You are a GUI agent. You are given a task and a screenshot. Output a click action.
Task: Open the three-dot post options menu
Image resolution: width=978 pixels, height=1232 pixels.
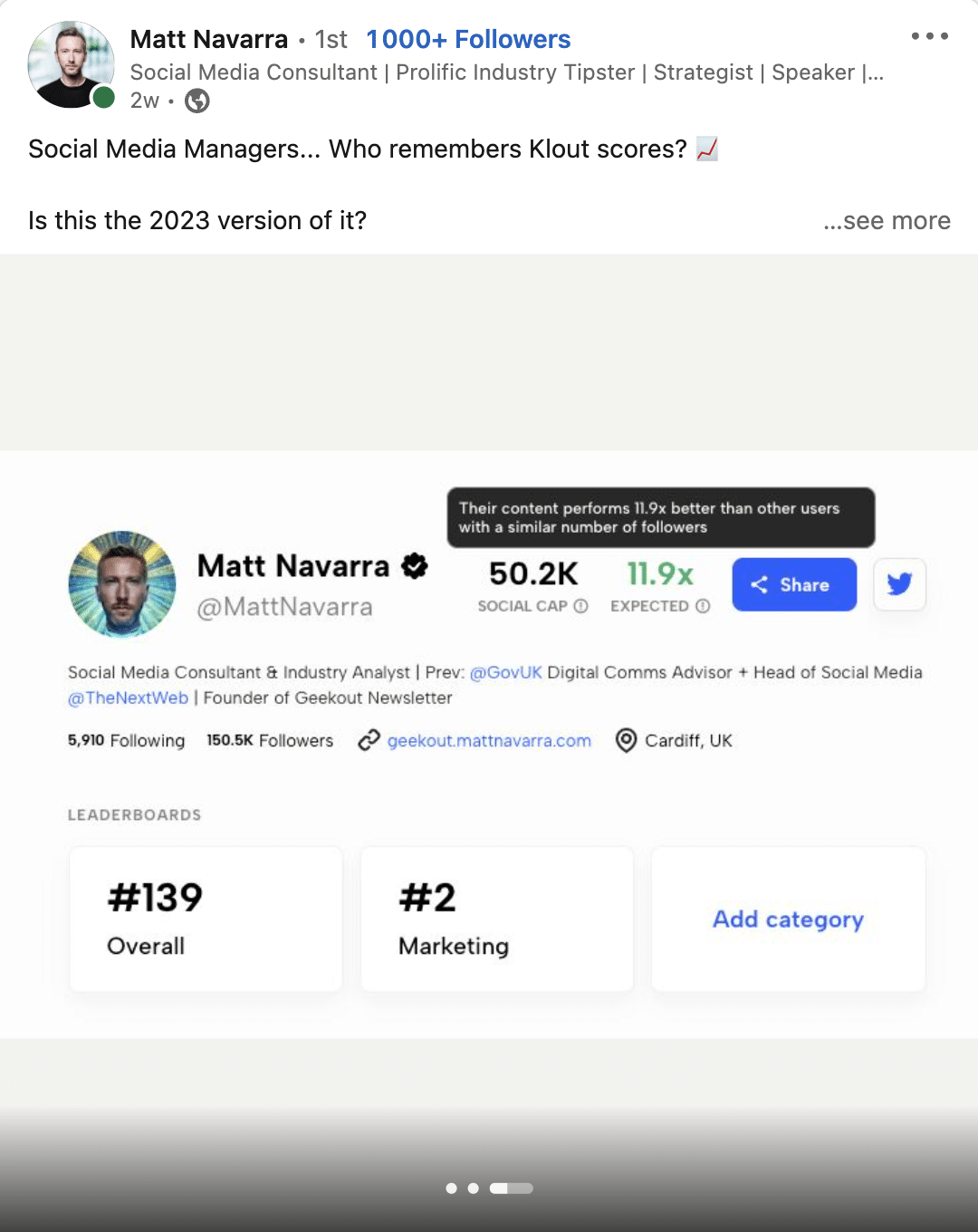[x=930, y=36]
